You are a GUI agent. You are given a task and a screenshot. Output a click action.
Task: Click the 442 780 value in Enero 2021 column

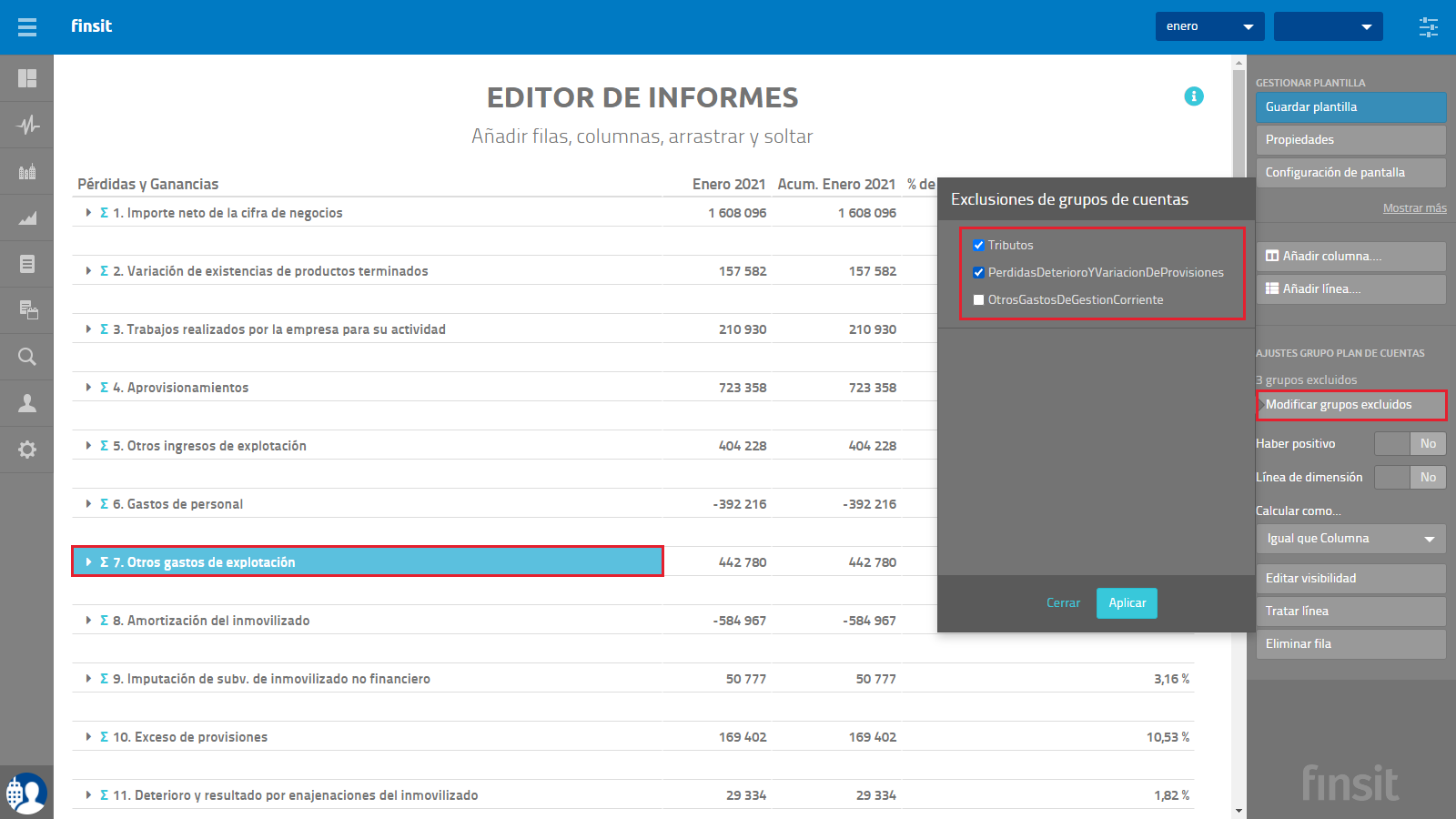pyautogui.click(x=743, y=562)
